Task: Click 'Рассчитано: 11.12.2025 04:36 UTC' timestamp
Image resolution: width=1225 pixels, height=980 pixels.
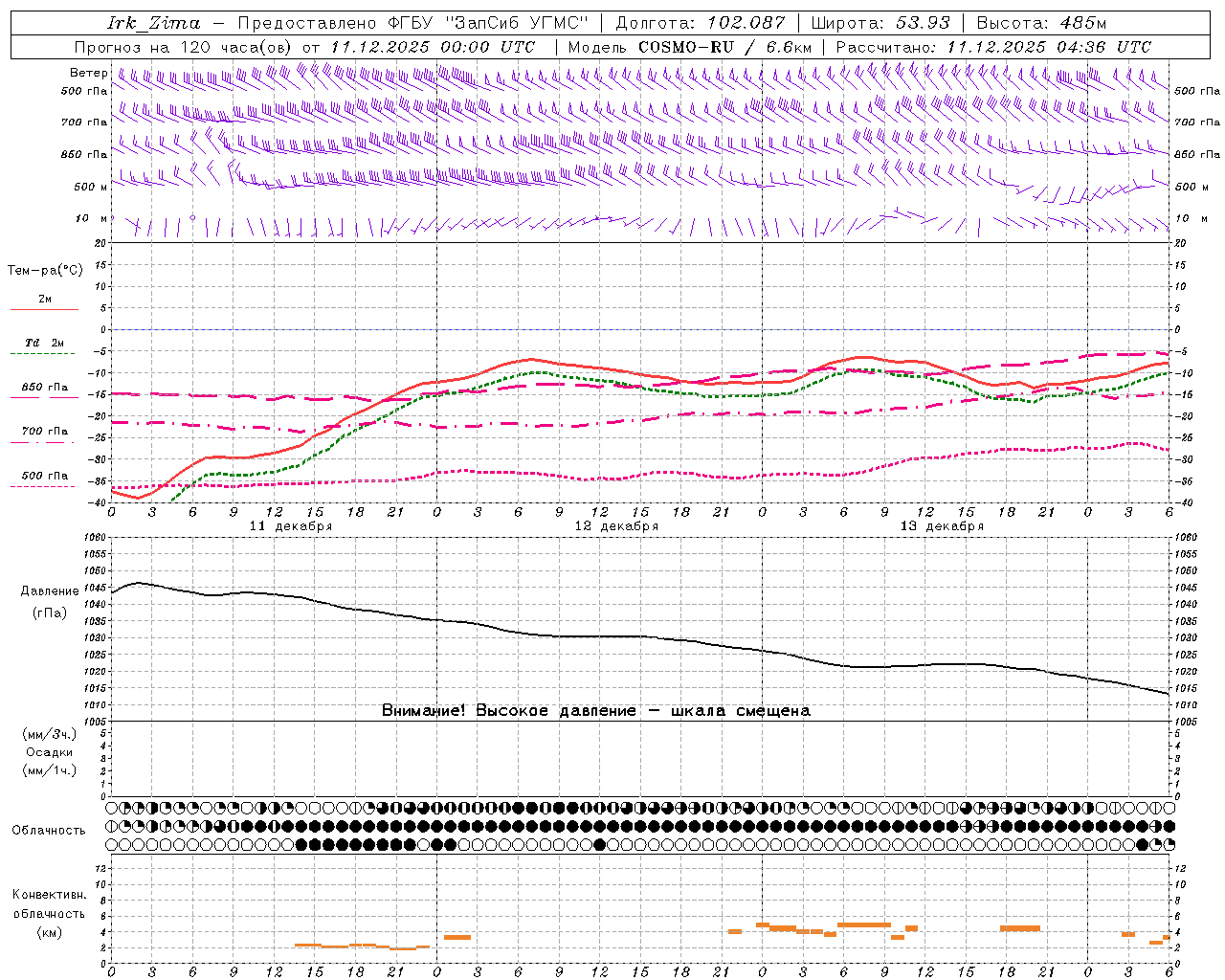Action: coord(993,47)
